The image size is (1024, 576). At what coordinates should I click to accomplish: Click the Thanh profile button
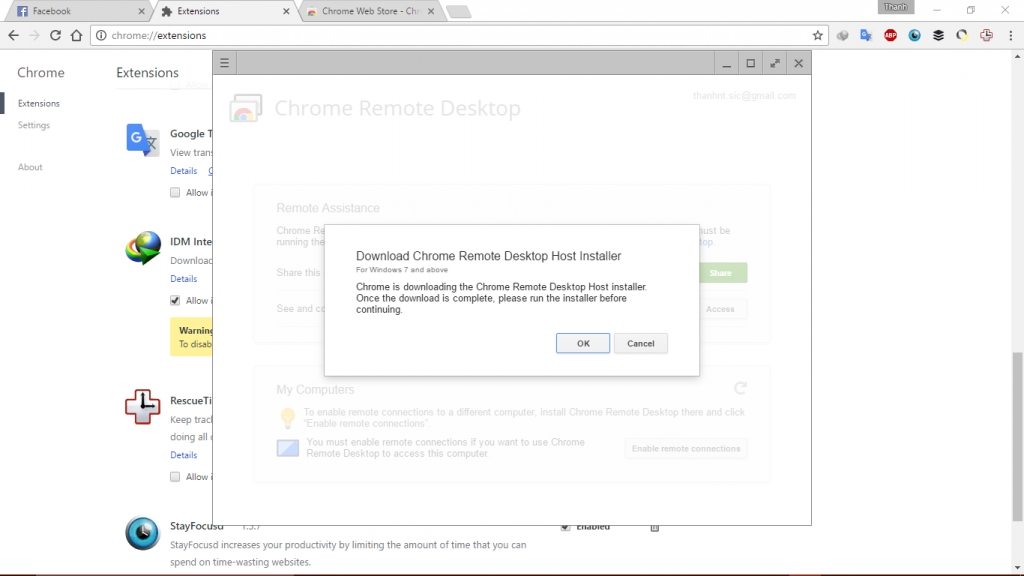click(x=895, y=7)
